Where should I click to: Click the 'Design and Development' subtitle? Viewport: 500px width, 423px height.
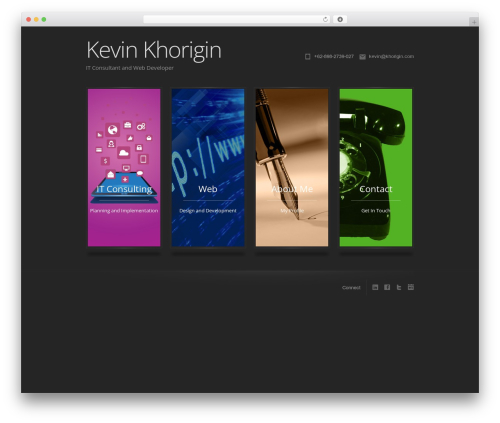click(x=208, y=211)
